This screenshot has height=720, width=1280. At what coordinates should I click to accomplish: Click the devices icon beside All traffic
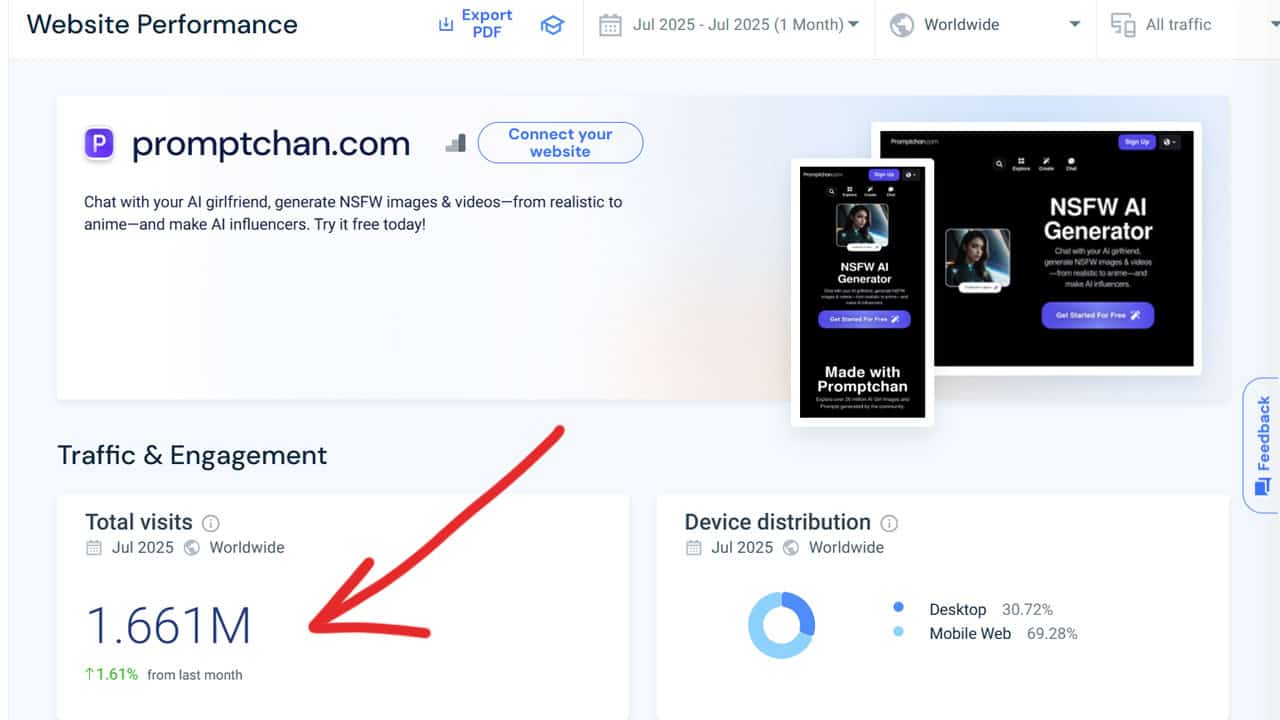click(x=1123, y=25)
